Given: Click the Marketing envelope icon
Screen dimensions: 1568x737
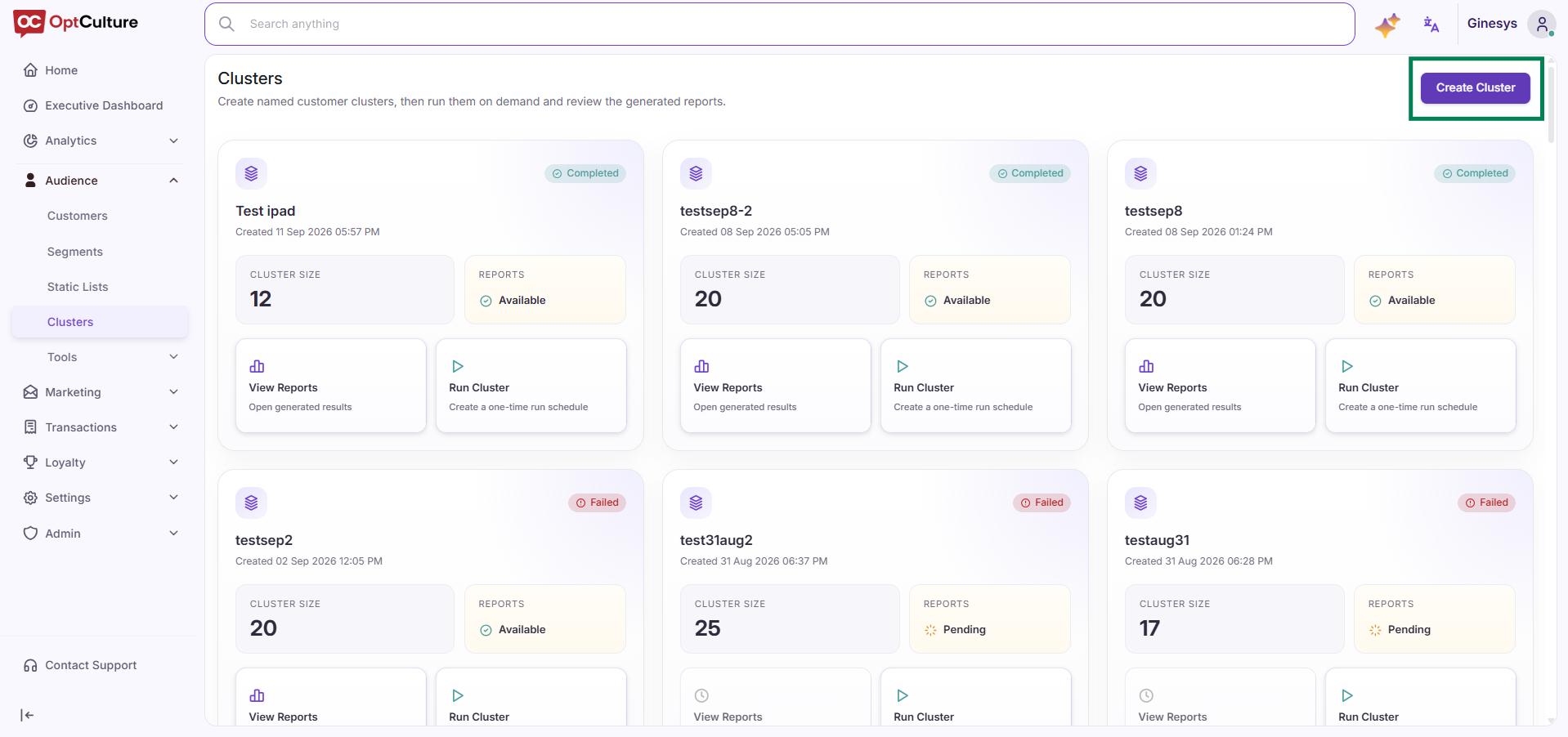Looking at the screenshot, I should [x=30, y=392].
